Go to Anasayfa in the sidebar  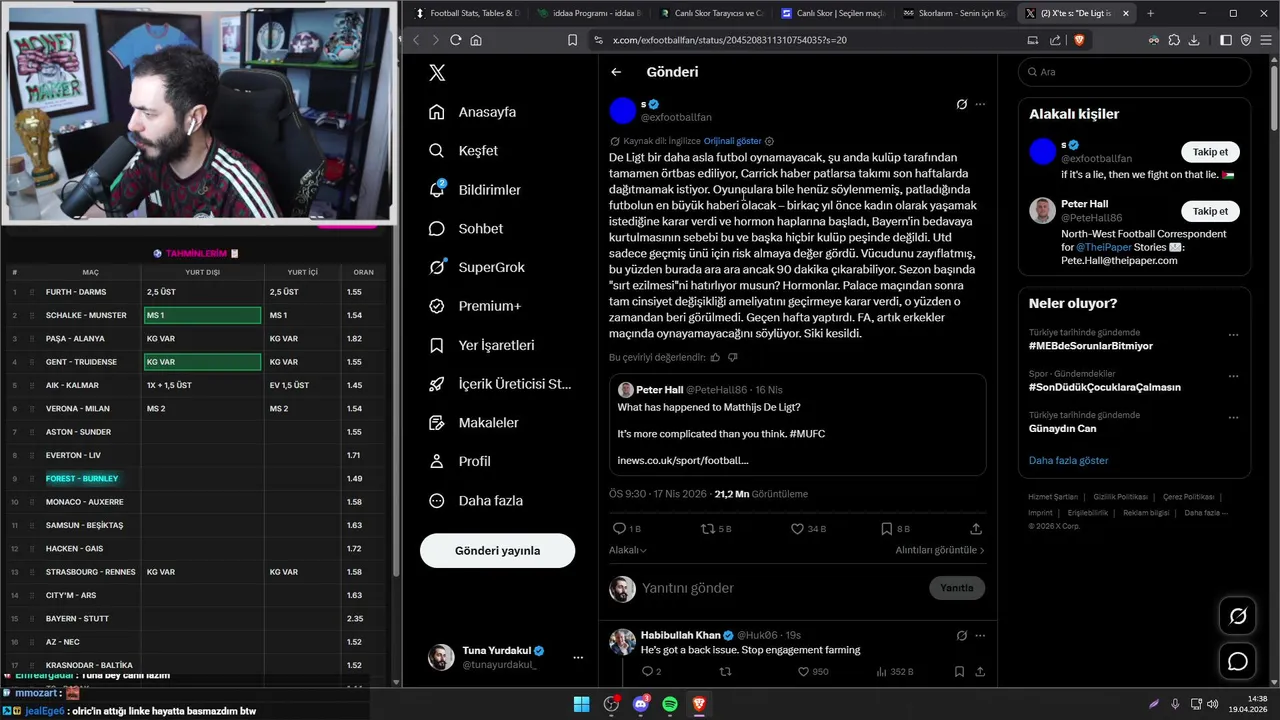473,112
